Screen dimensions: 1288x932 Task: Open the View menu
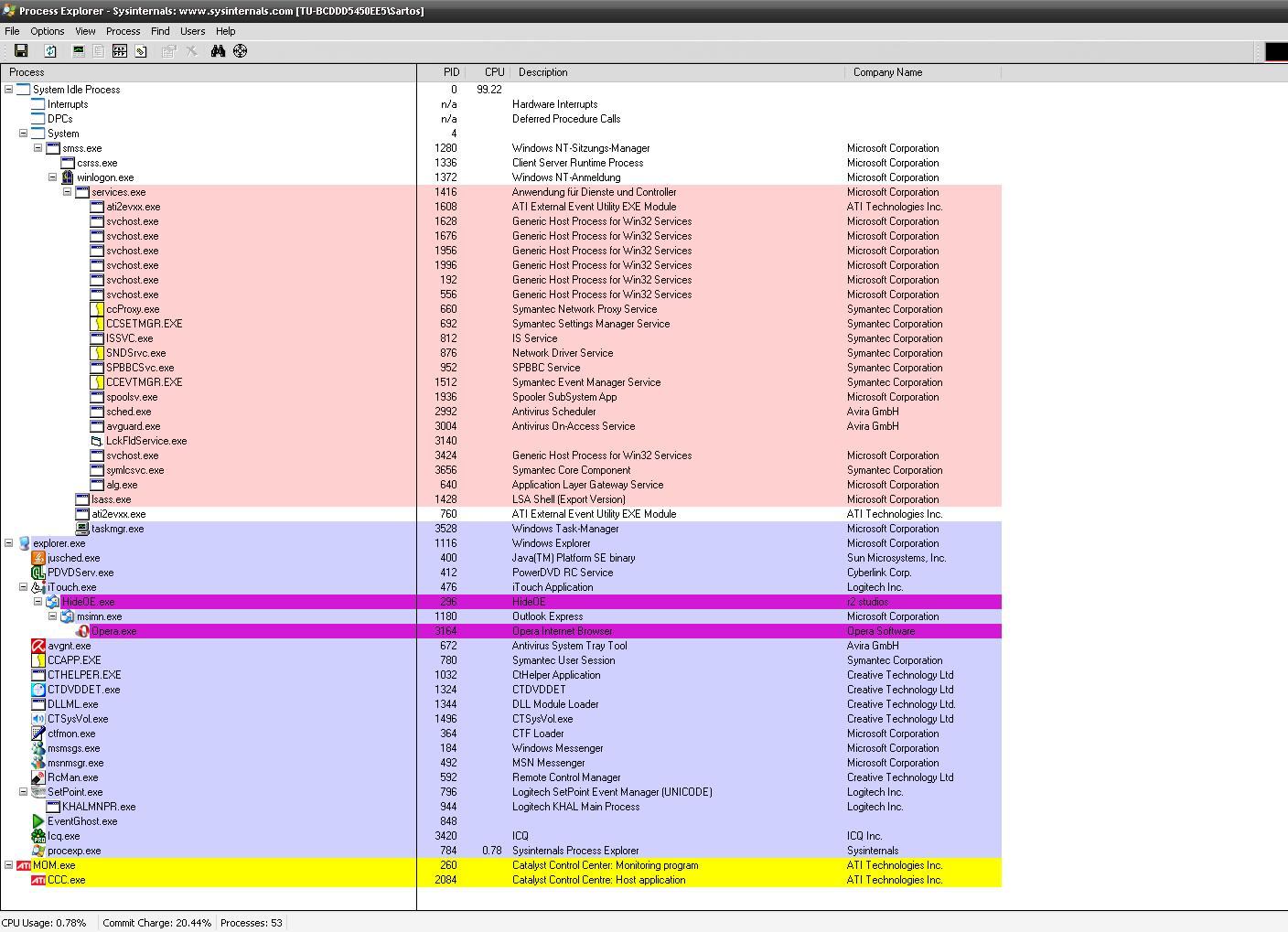[85, 31]
